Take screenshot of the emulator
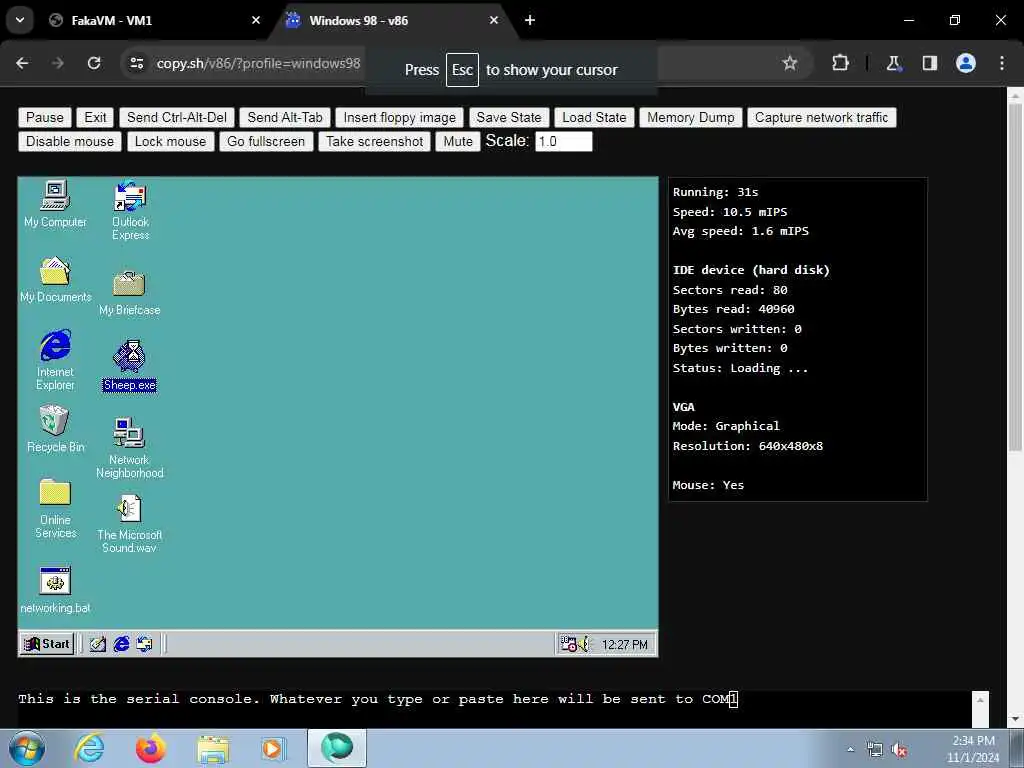1024x768 pixels. tap(375, 142)
